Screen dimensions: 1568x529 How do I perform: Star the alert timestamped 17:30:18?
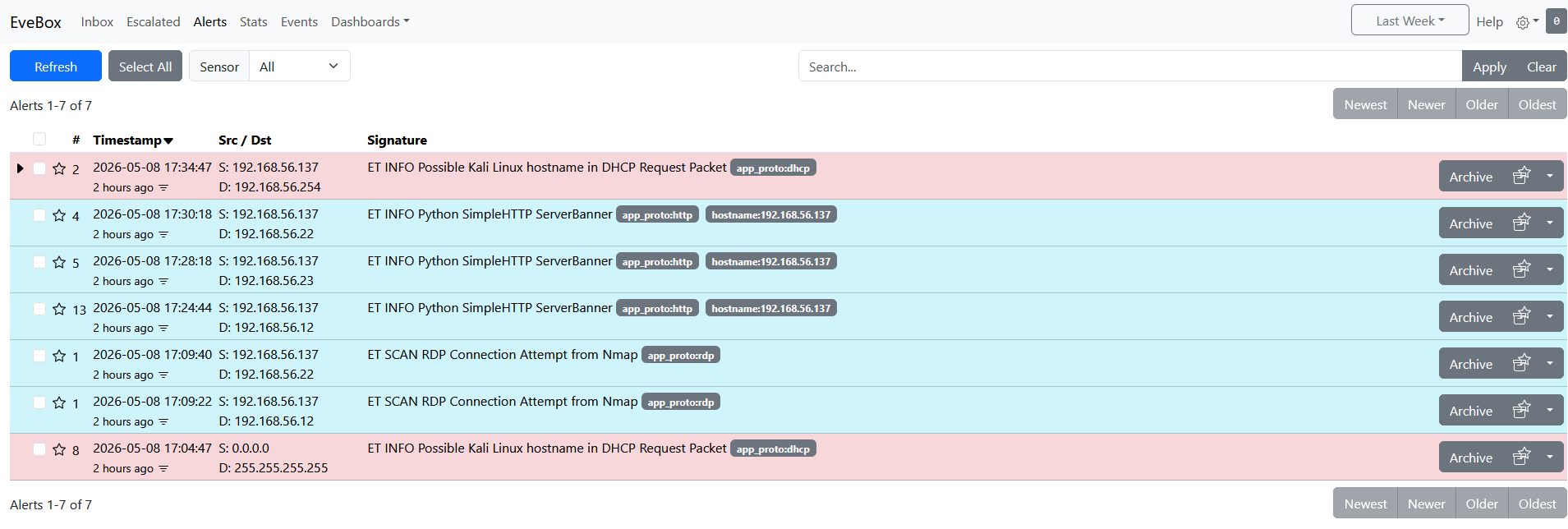(x=59, y=215)
